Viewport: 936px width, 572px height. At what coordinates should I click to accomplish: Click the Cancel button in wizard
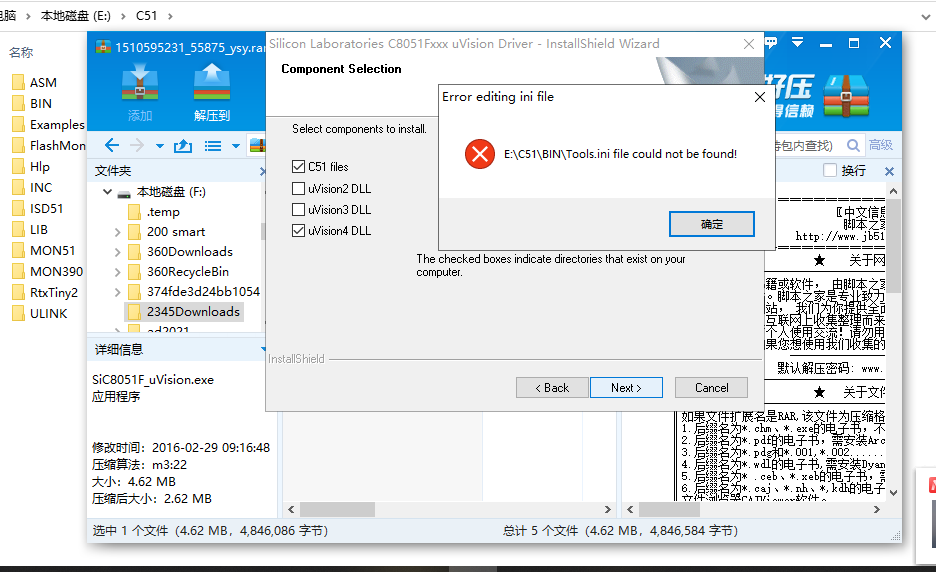coord(712,388)
